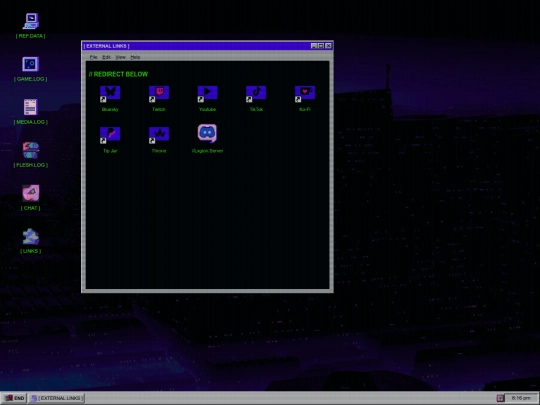Open the Edit menu
This screenshot has height=405, width=540.
coord(106,57)
